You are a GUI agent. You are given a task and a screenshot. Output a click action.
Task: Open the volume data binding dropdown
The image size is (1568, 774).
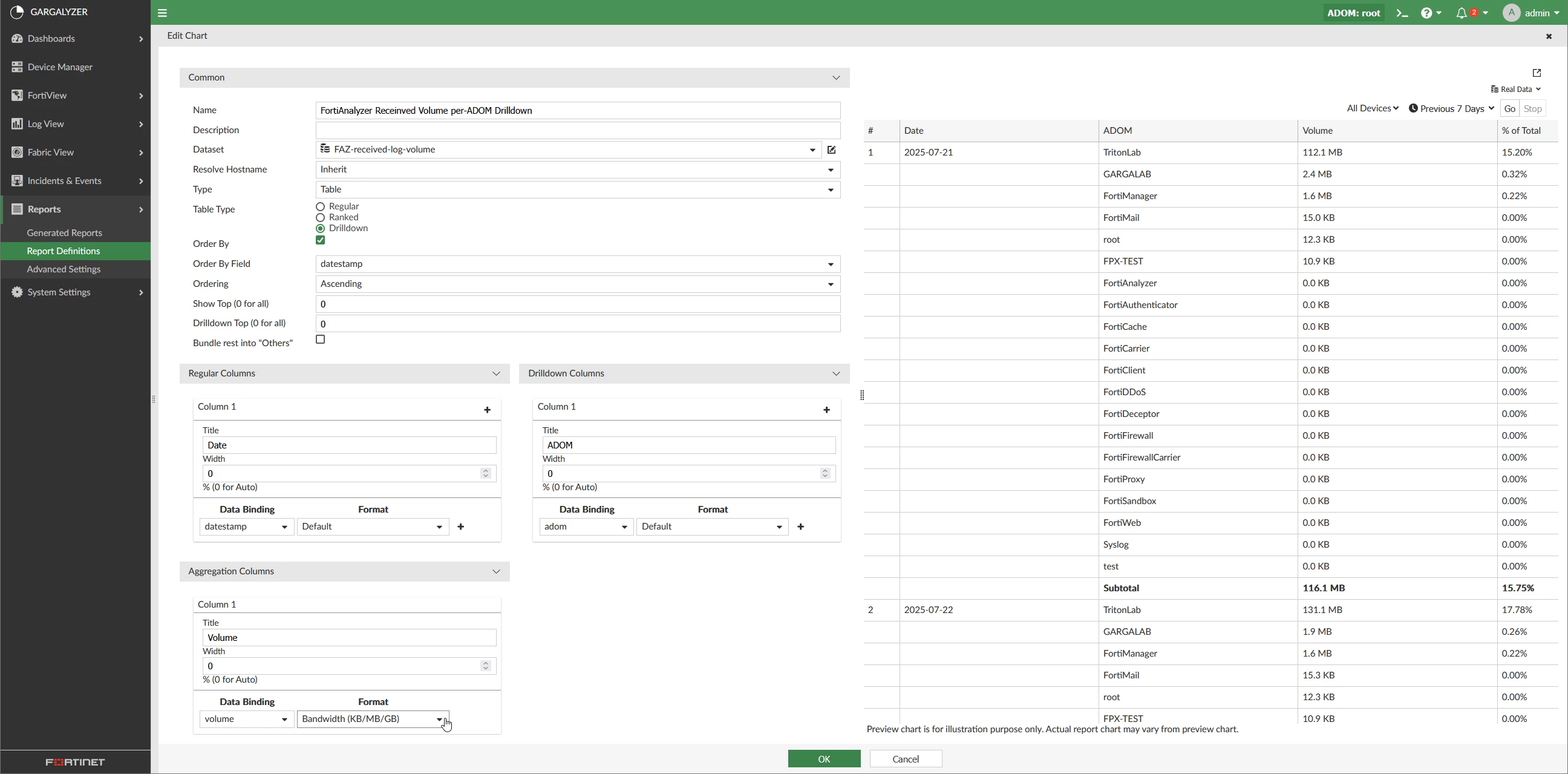point(247,719)
